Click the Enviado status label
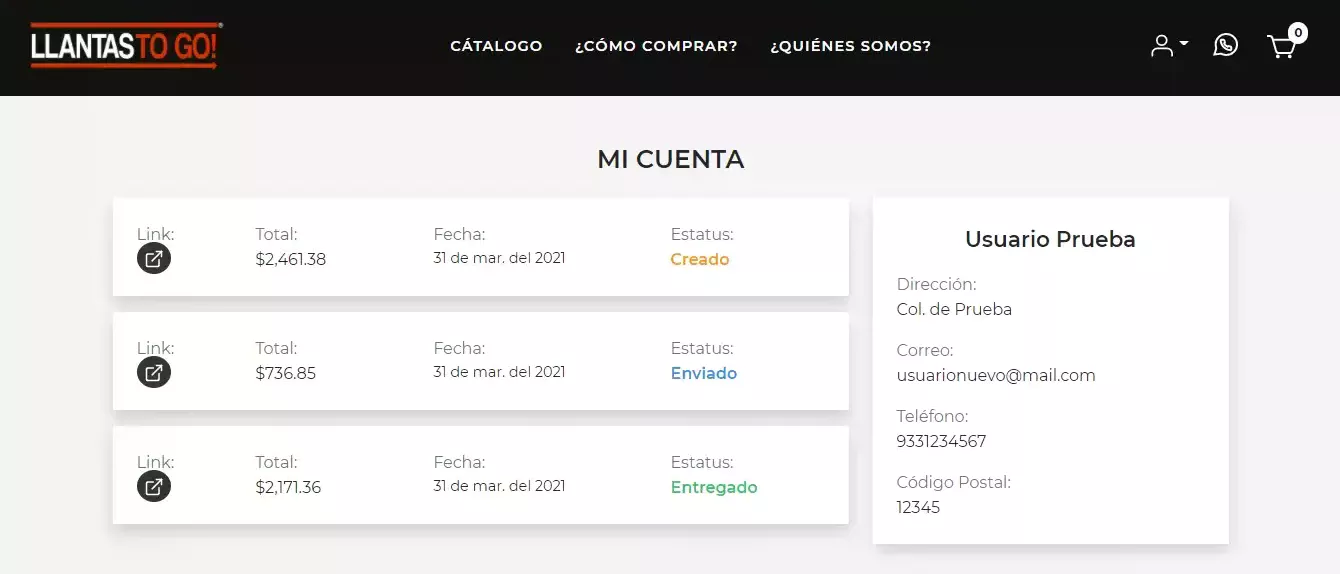Viewport: 1340px width, 574px height. pyautogui.click(x=703, y=374)
